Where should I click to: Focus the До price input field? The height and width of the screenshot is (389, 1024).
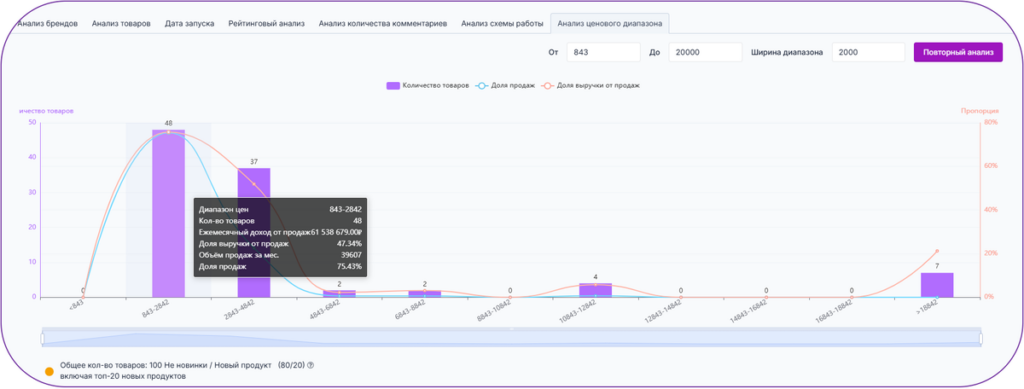pos(705,52)
